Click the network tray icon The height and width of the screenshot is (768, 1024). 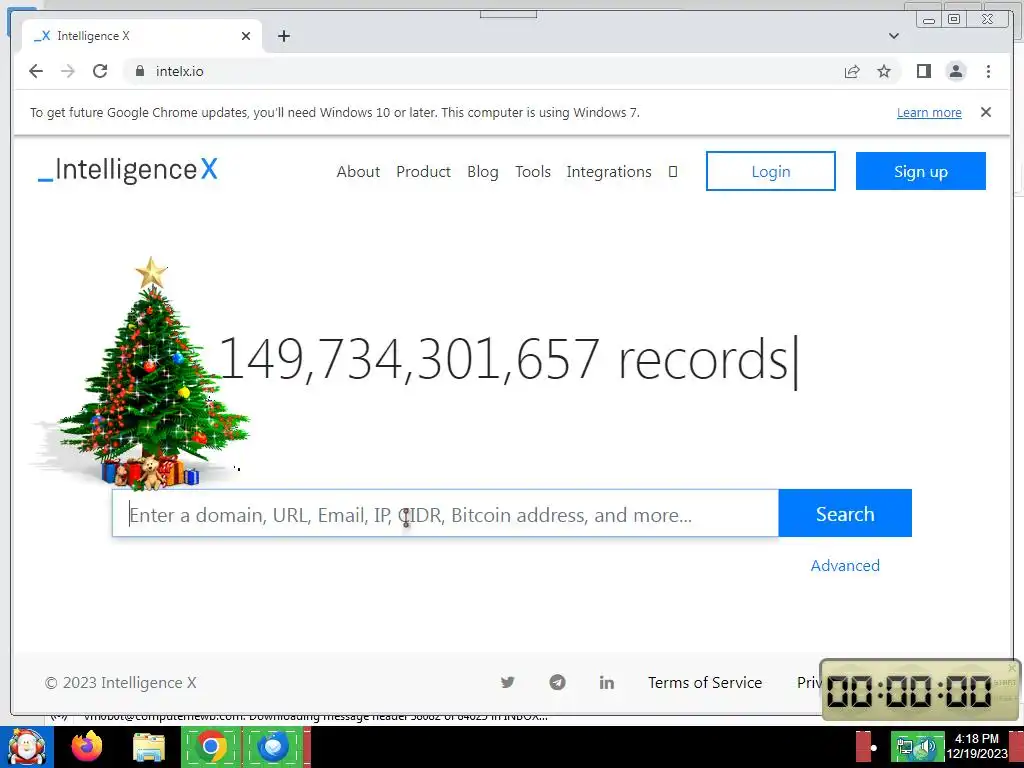click(x=905, y=746)
